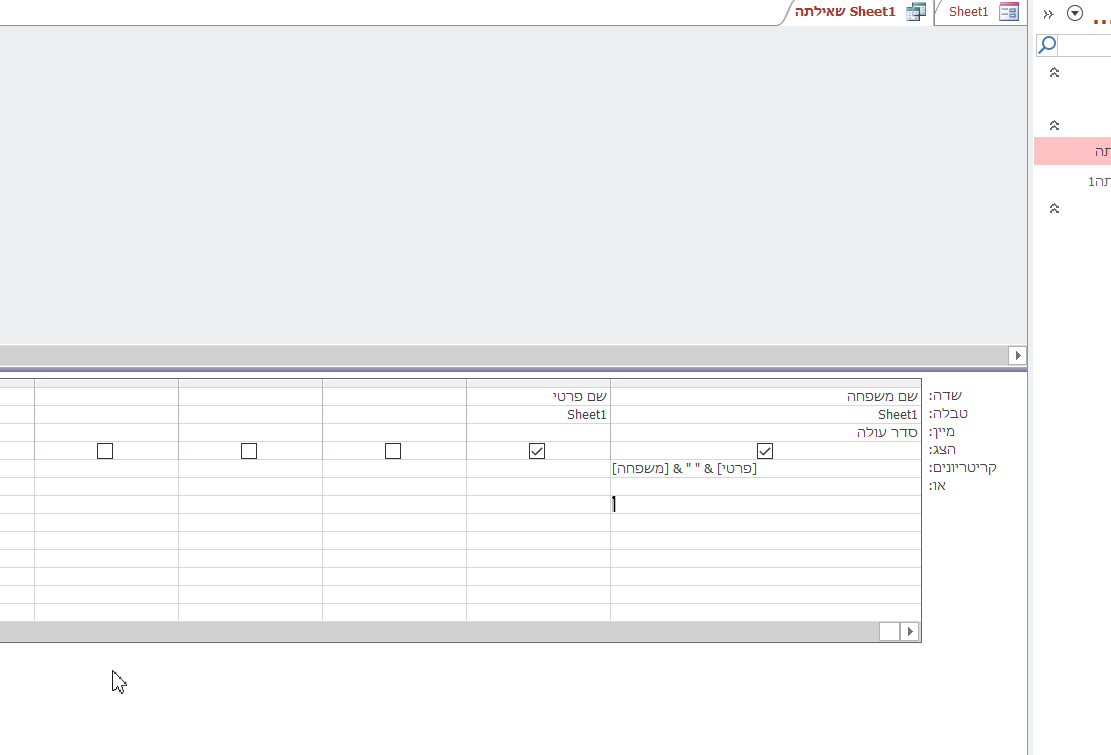Collapse navigation pane with double-chevron button
The width and height of the screenshot is (1111, 755).
[1049, 13]
